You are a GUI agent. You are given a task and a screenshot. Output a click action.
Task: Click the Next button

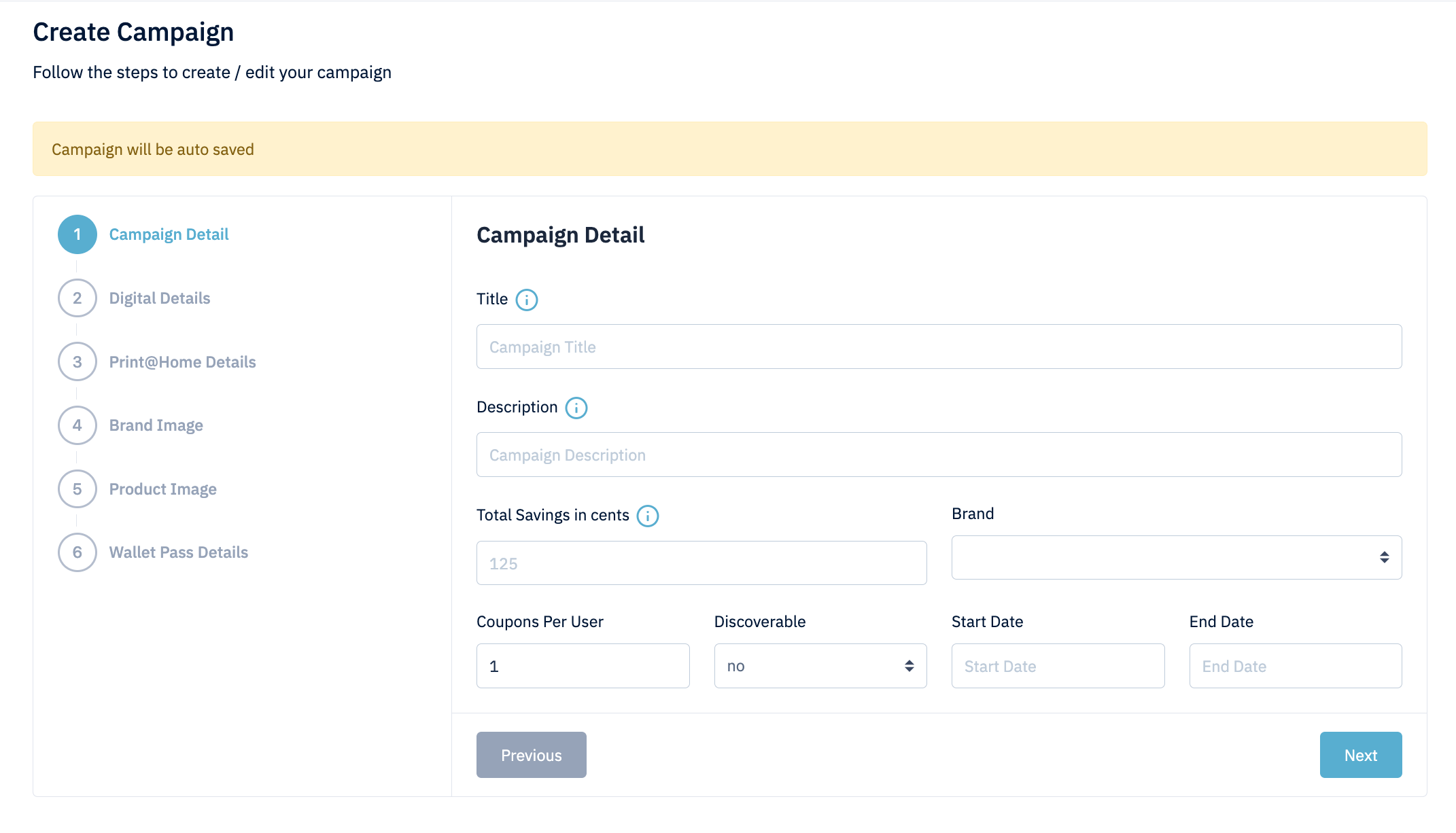click(1360, 755)
